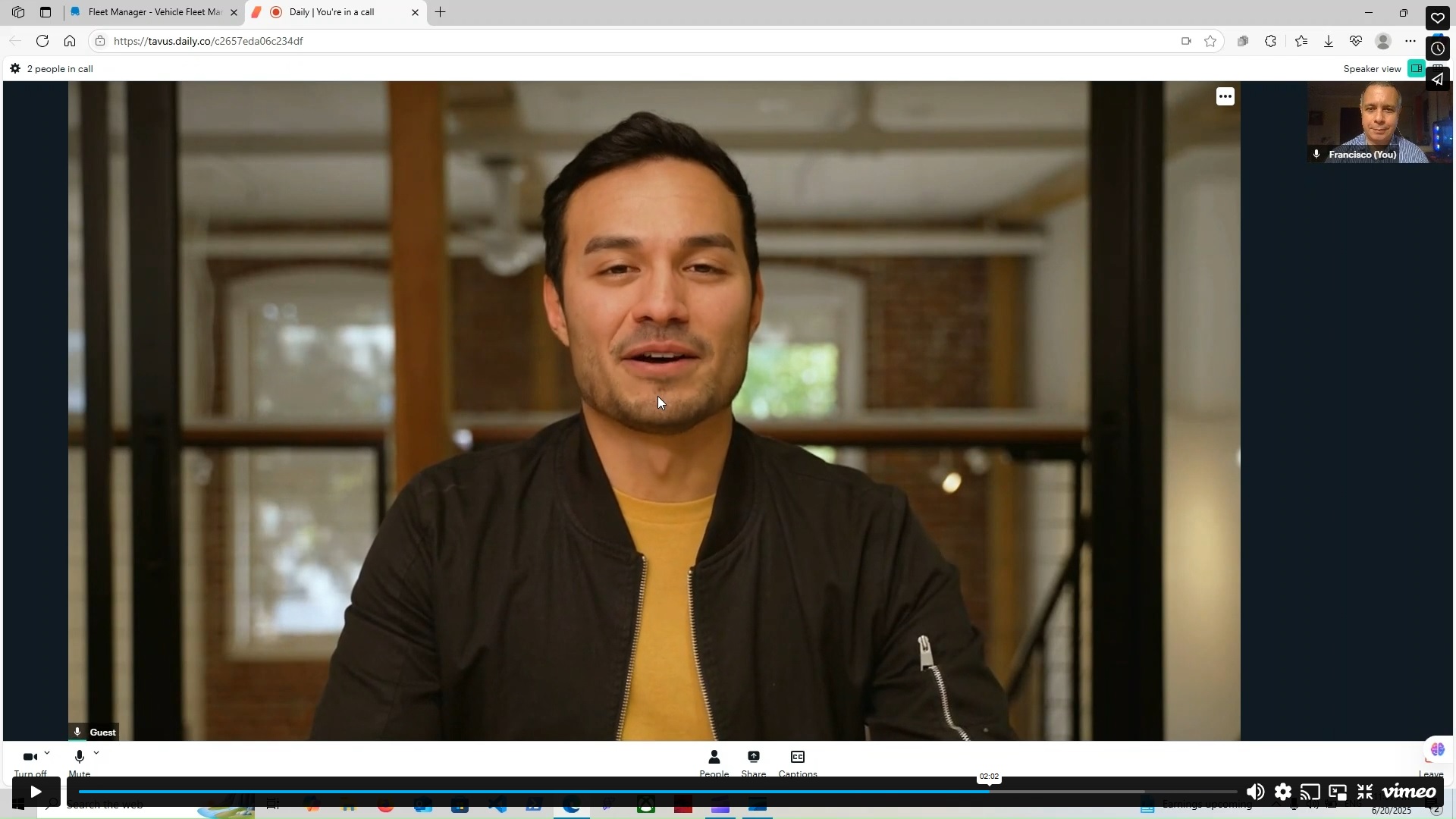Click the Vimeo volume control
The width and height of the screenshot is (1456, 819).
(1255, 792)
